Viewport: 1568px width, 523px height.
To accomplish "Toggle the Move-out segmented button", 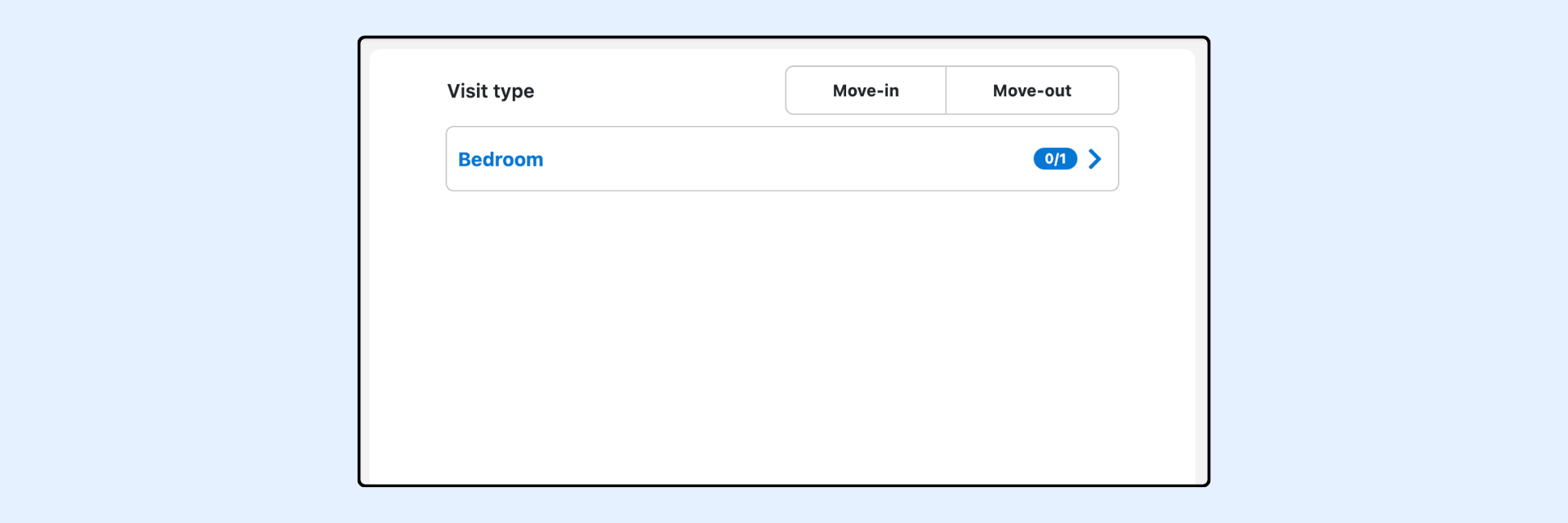I will (1031, 91).
